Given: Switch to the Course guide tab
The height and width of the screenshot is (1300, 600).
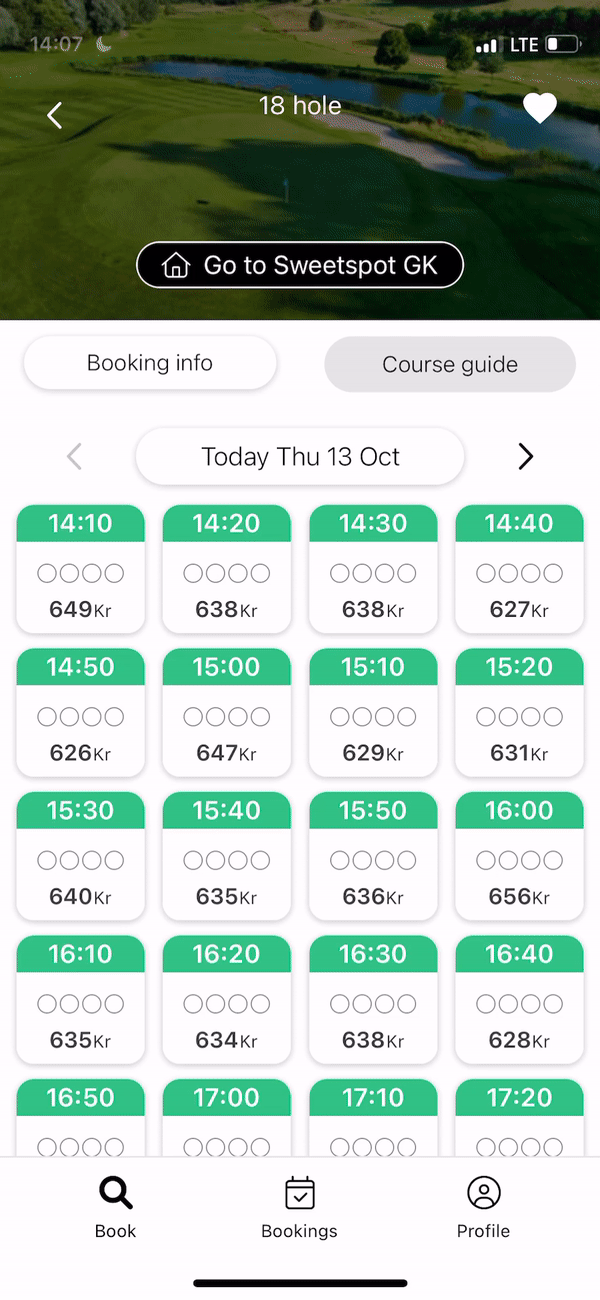Looking at the screenshot, I should coord(450,364).
